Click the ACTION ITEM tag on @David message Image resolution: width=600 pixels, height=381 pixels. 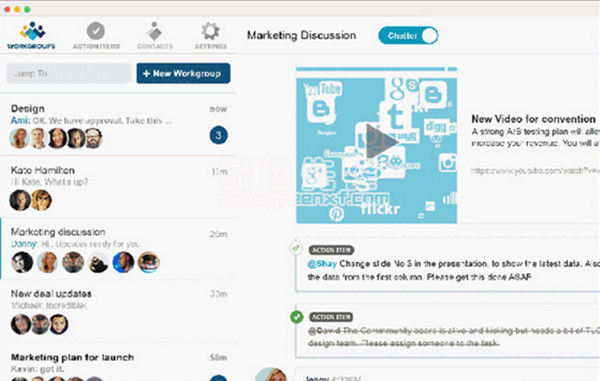331,317
